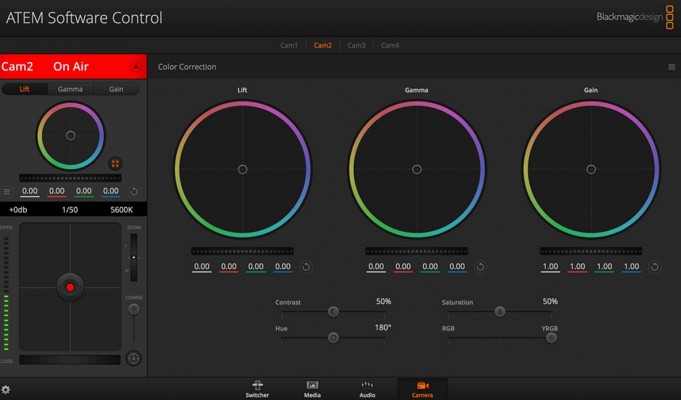The width and height of the screenshot is (681, 400).
Task: Switch small wheel to Gain
Action: coord(116,89)
